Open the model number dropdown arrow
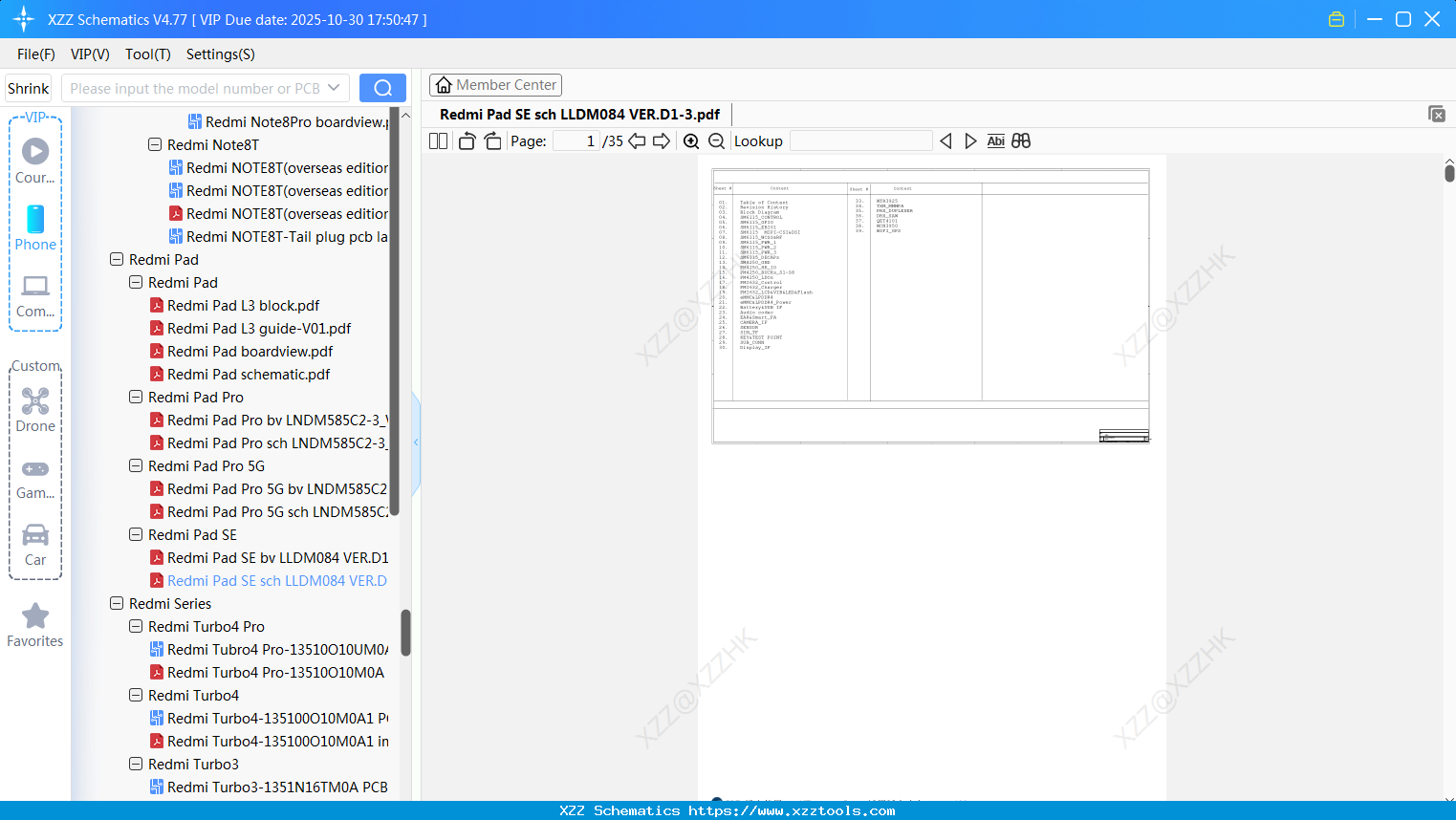 pyautogui.click(x=337, y=87)
